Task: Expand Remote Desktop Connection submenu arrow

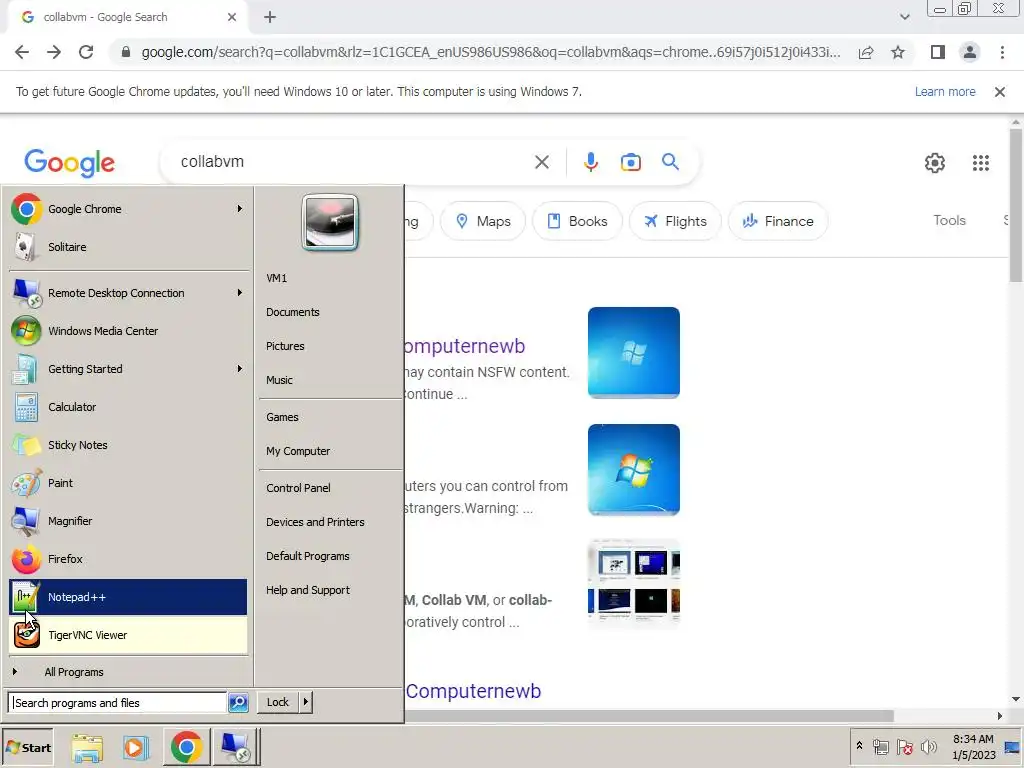Action: [x=240, y=293]
